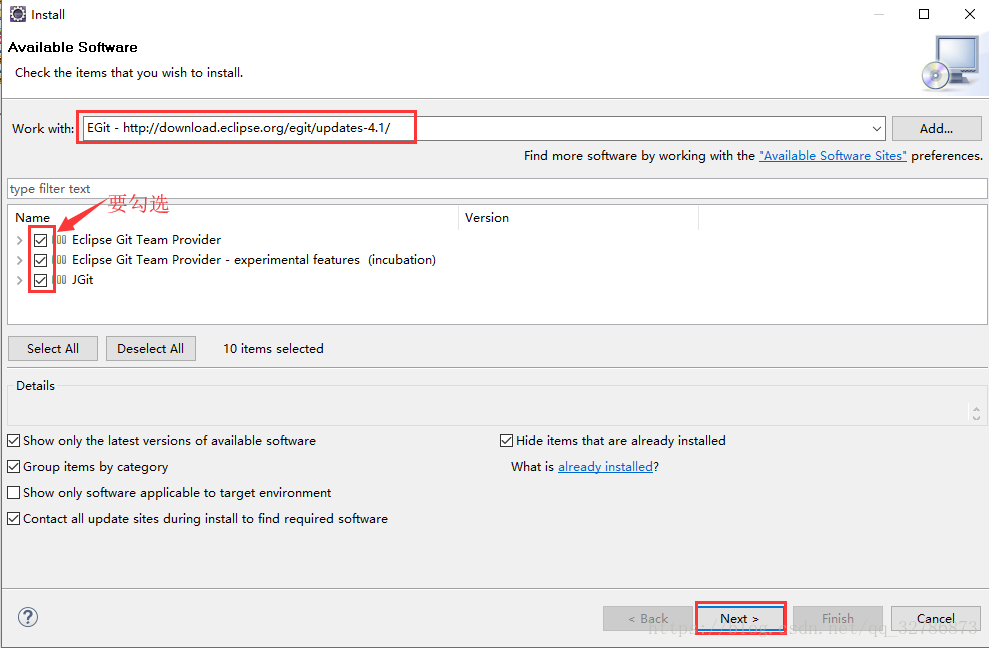The height and width of the screenshot is (648, 989).
Task: Select the experimental features (incubation) row text
Action: click(254, 260)
